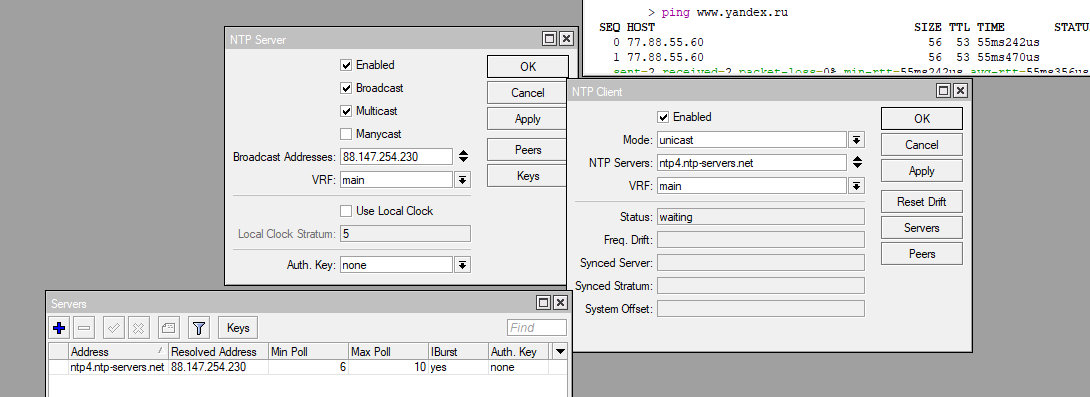Maximize the Servers window

tap(543, 302)
